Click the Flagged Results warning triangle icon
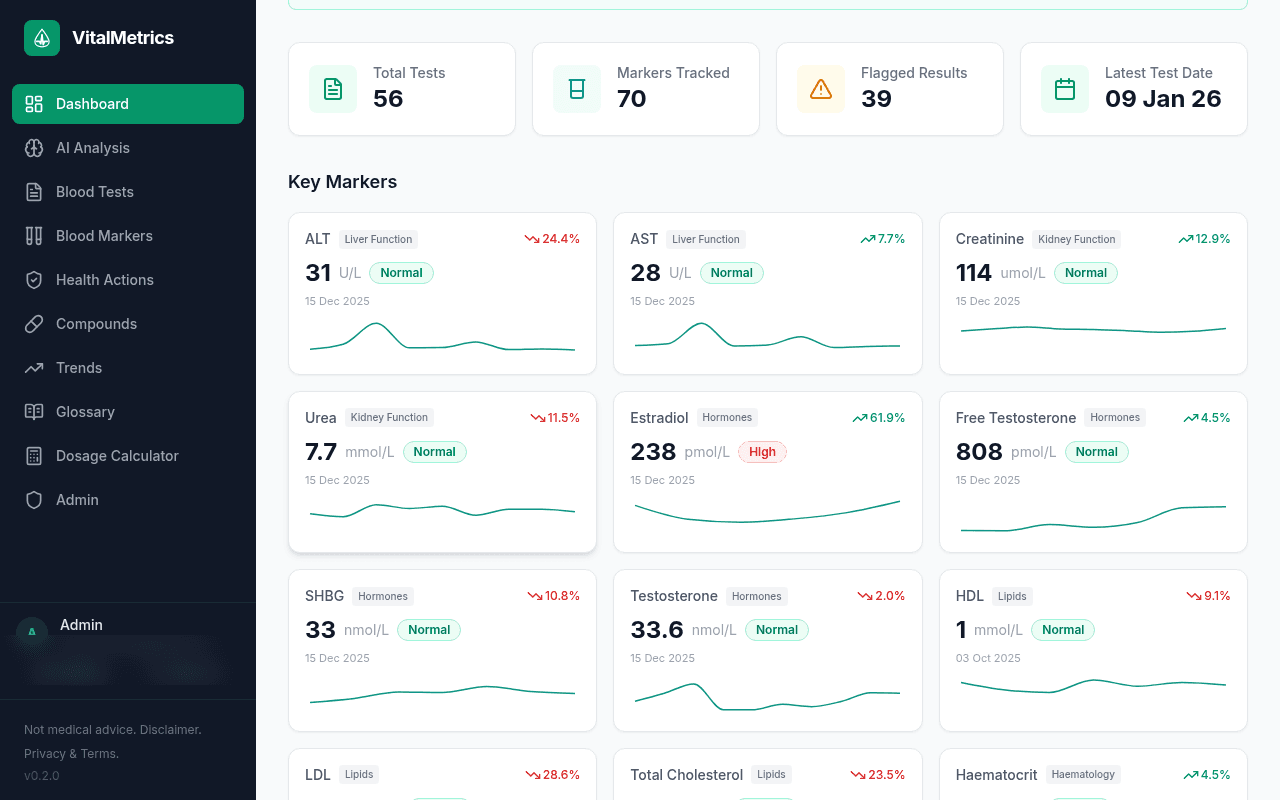Image resolution: width=1280 pixels, height=800 pixels. 821,89
